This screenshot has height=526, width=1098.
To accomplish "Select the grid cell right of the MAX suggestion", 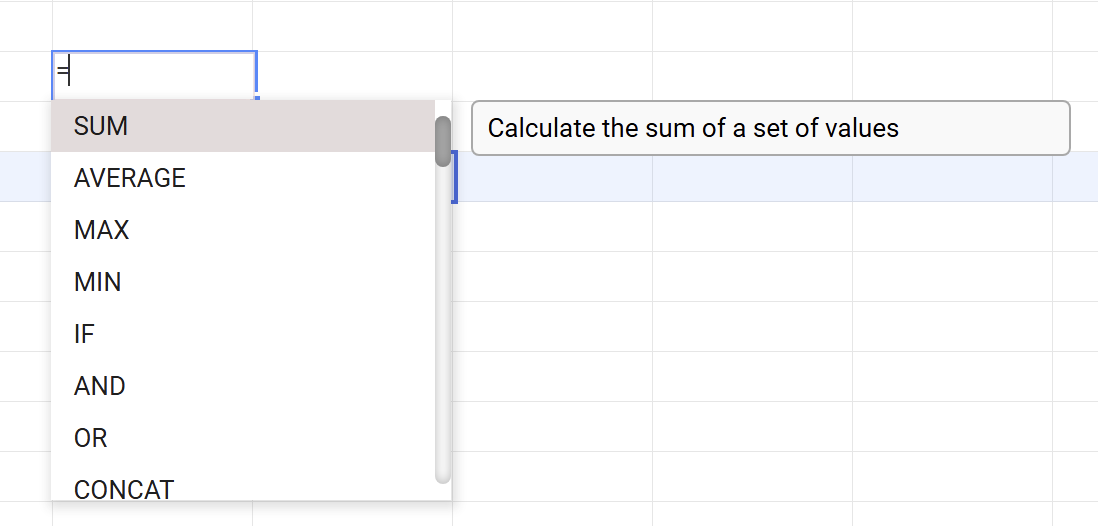I will (552, 227).
